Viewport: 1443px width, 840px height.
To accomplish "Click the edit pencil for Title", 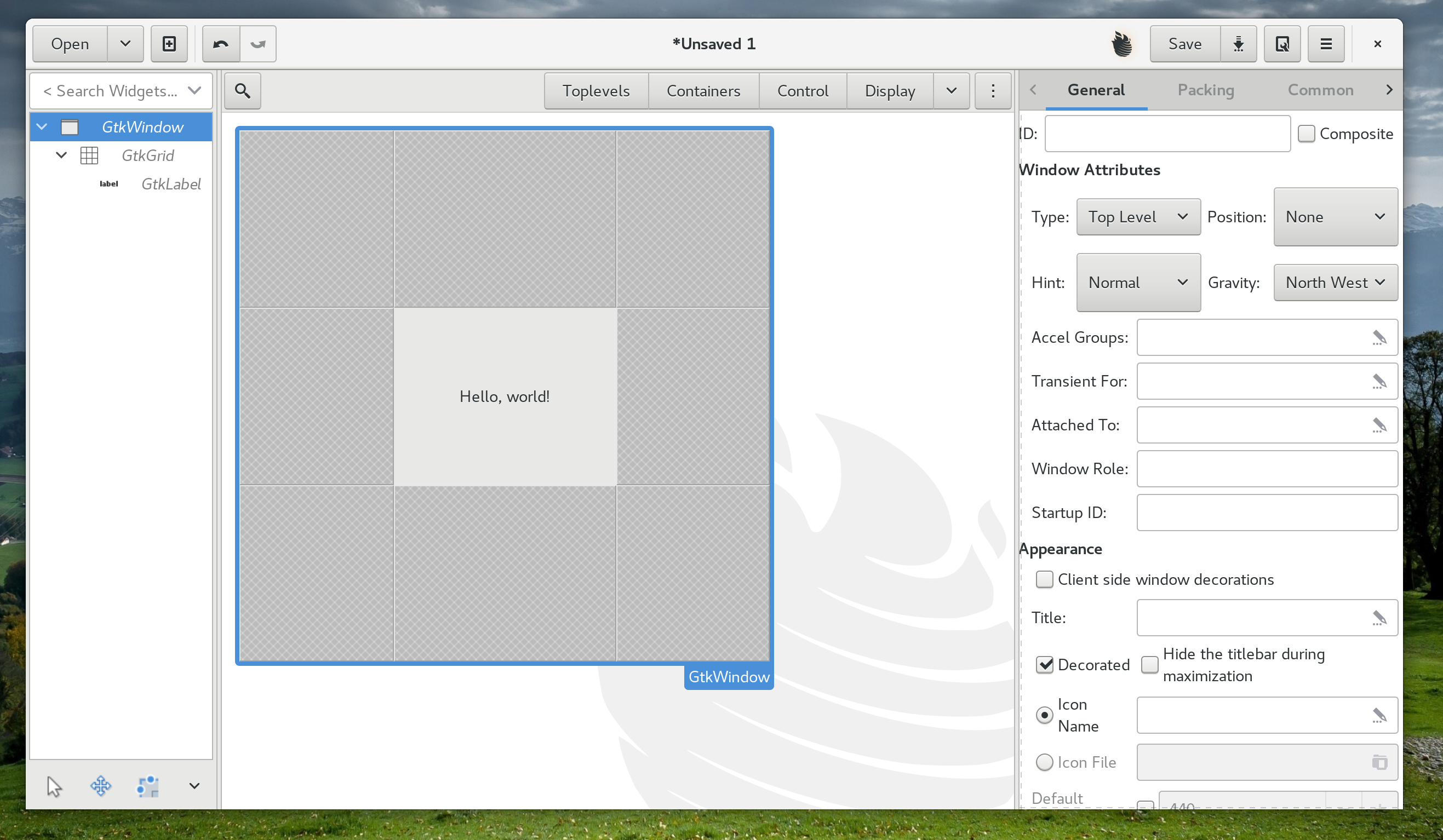I will [x=1379, y=618].
